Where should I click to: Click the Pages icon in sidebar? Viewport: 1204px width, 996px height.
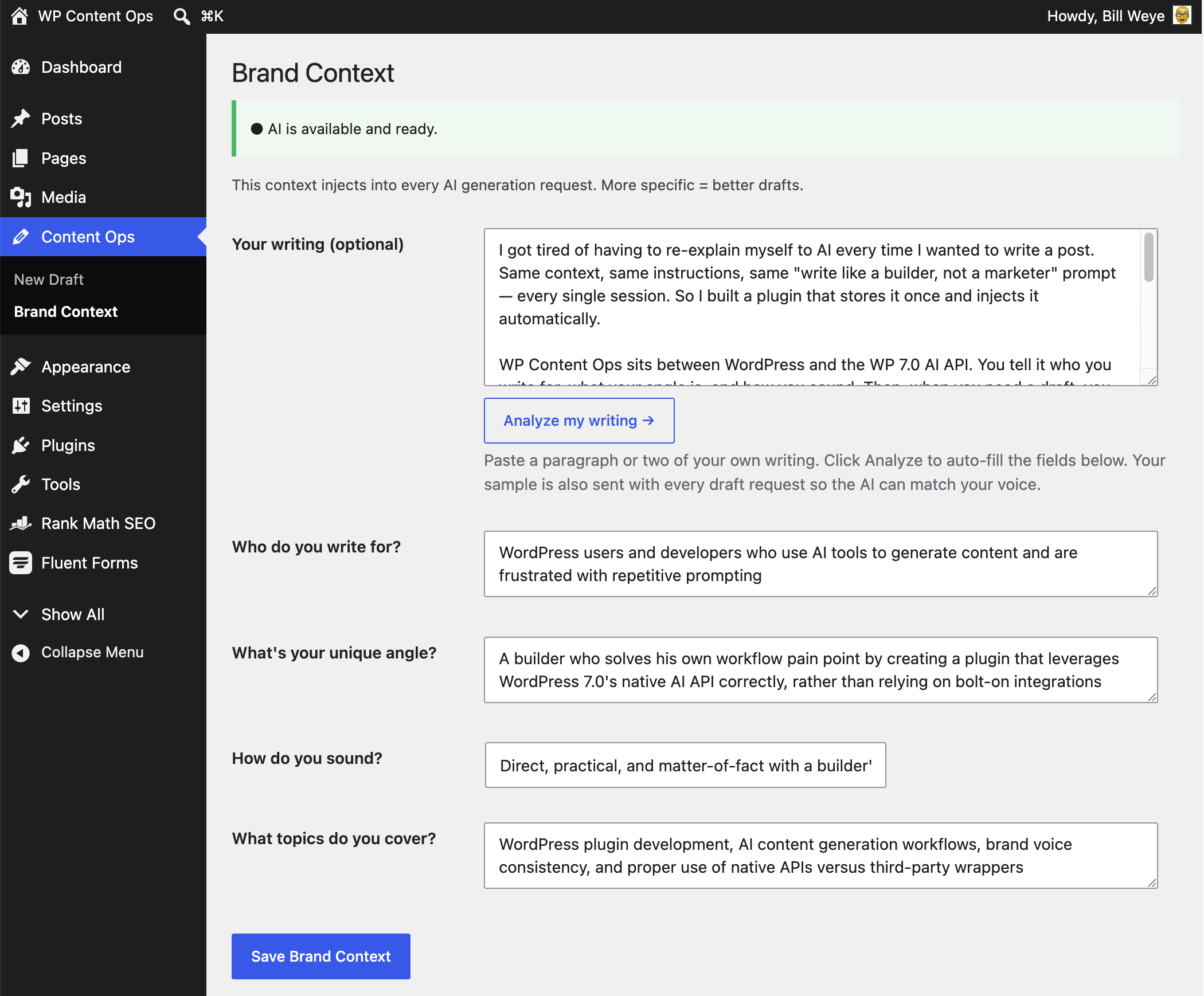(x=21, y=158)
